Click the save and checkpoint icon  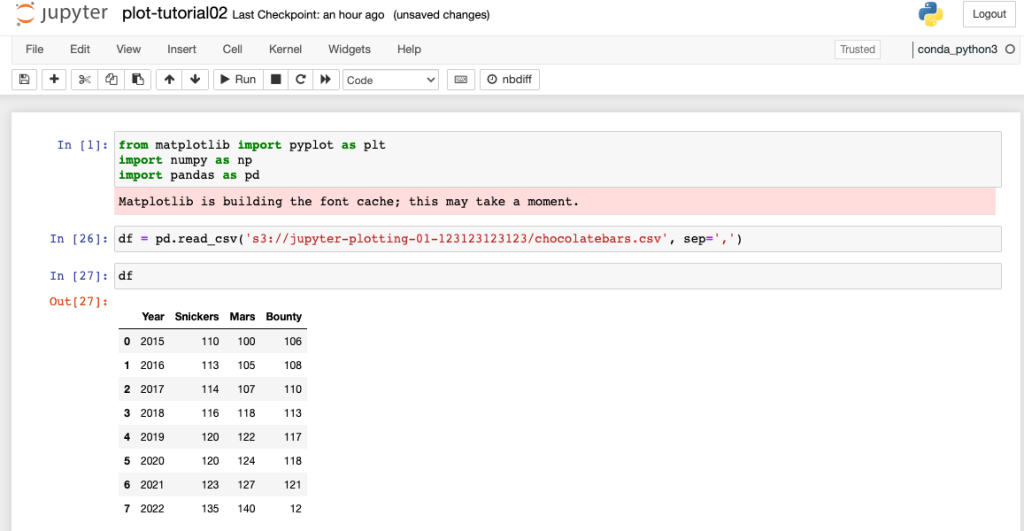point(25,79)
